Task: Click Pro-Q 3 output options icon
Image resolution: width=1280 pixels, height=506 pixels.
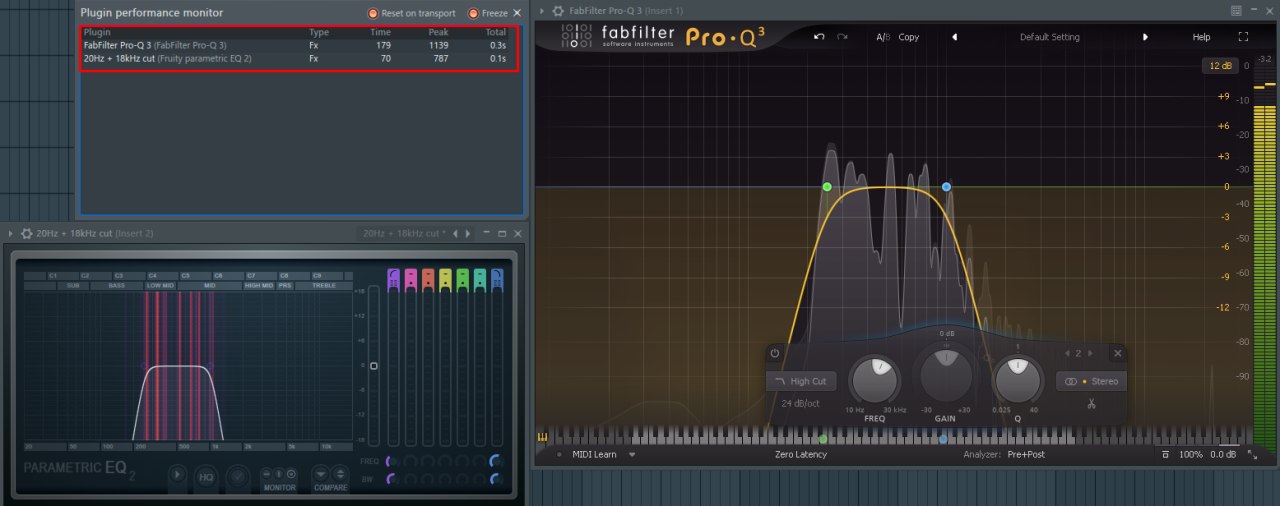Action: (1165, 455)
